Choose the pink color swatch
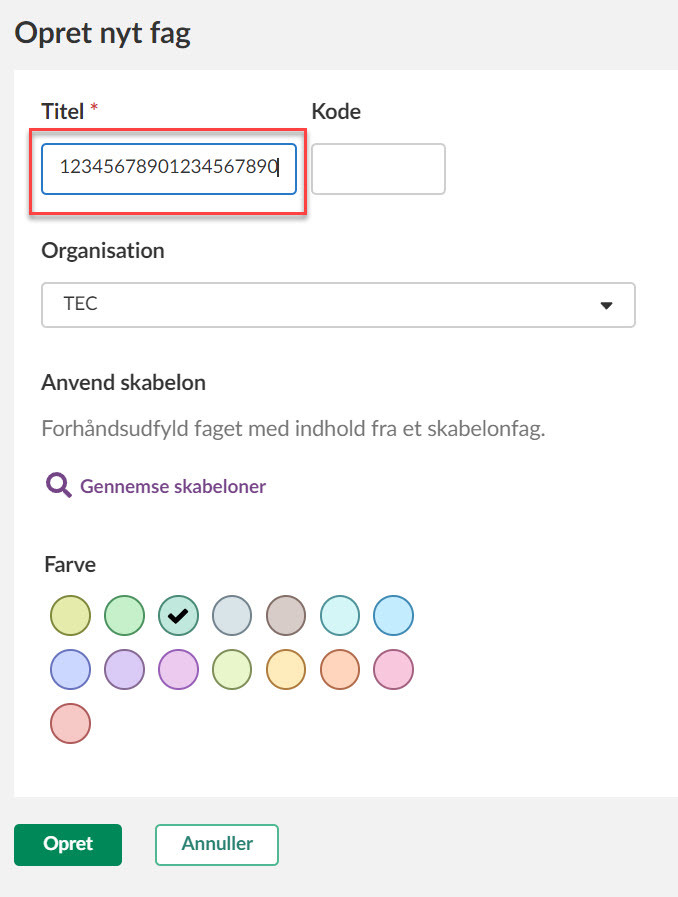This screenshot has width=678, height=897. point(394,670)
